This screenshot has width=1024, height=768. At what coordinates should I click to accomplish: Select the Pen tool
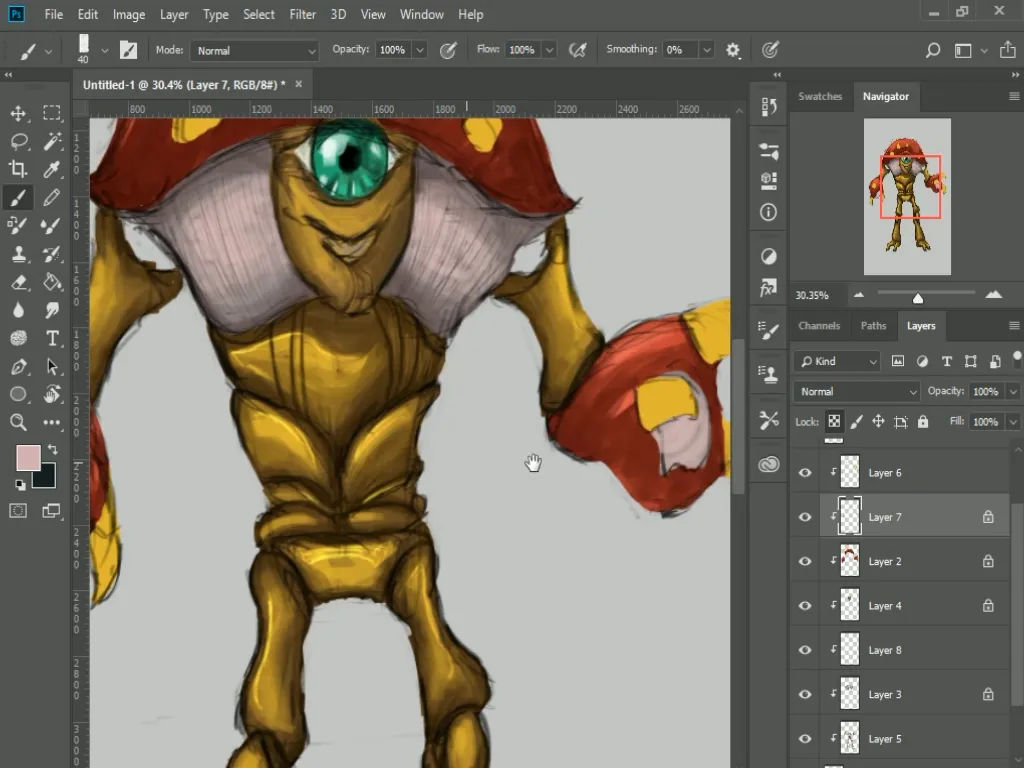tap(18, 366)
